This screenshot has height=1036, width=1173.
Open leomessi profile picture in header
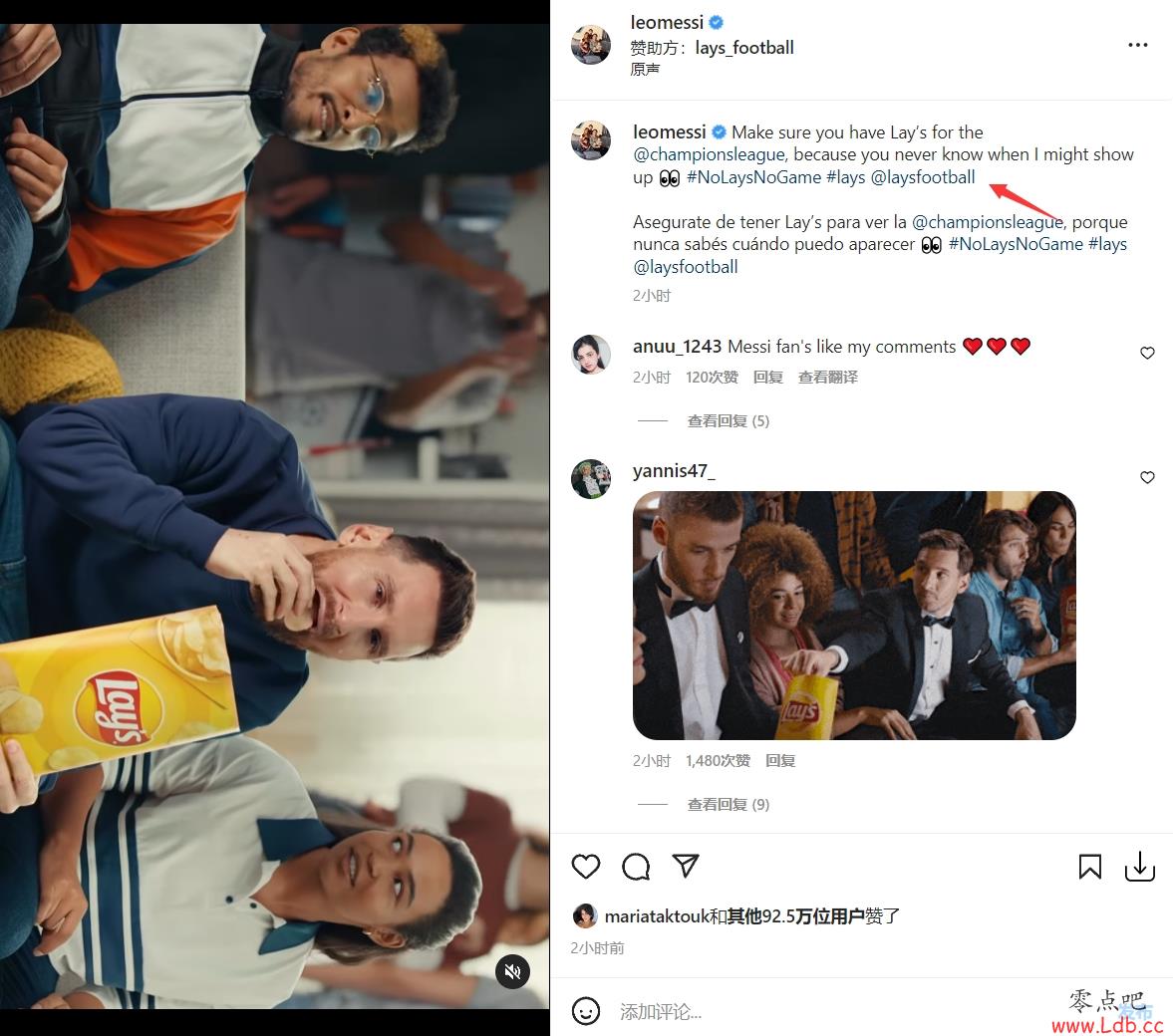click(x=591, y=44)
